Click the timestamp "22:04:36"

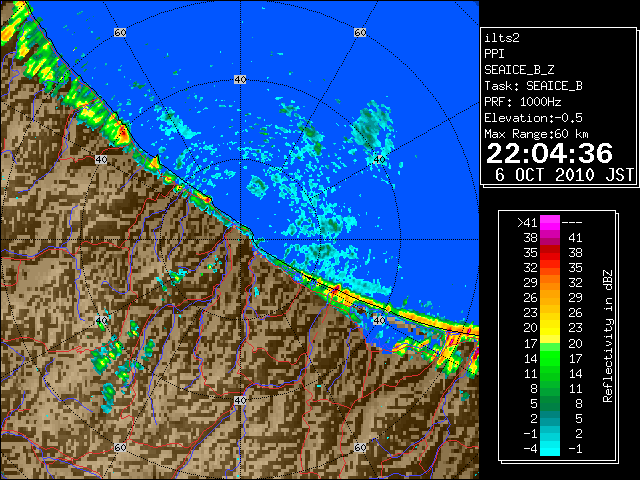(x=549, y=153)
